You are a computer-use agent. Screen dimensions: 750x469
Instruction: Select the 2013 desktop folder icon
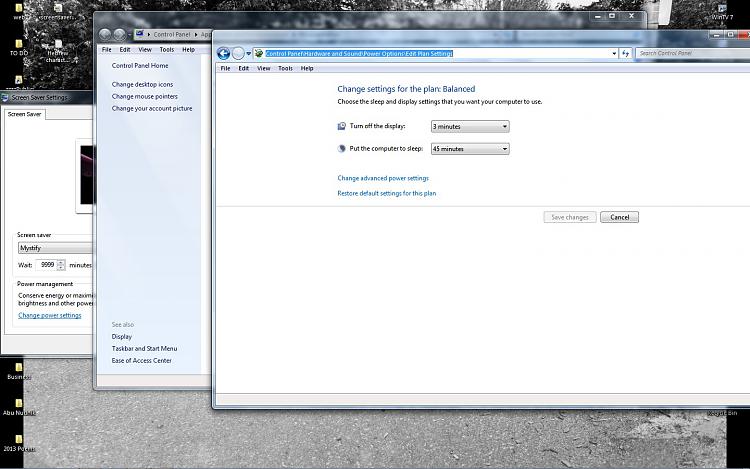point(19,444)
